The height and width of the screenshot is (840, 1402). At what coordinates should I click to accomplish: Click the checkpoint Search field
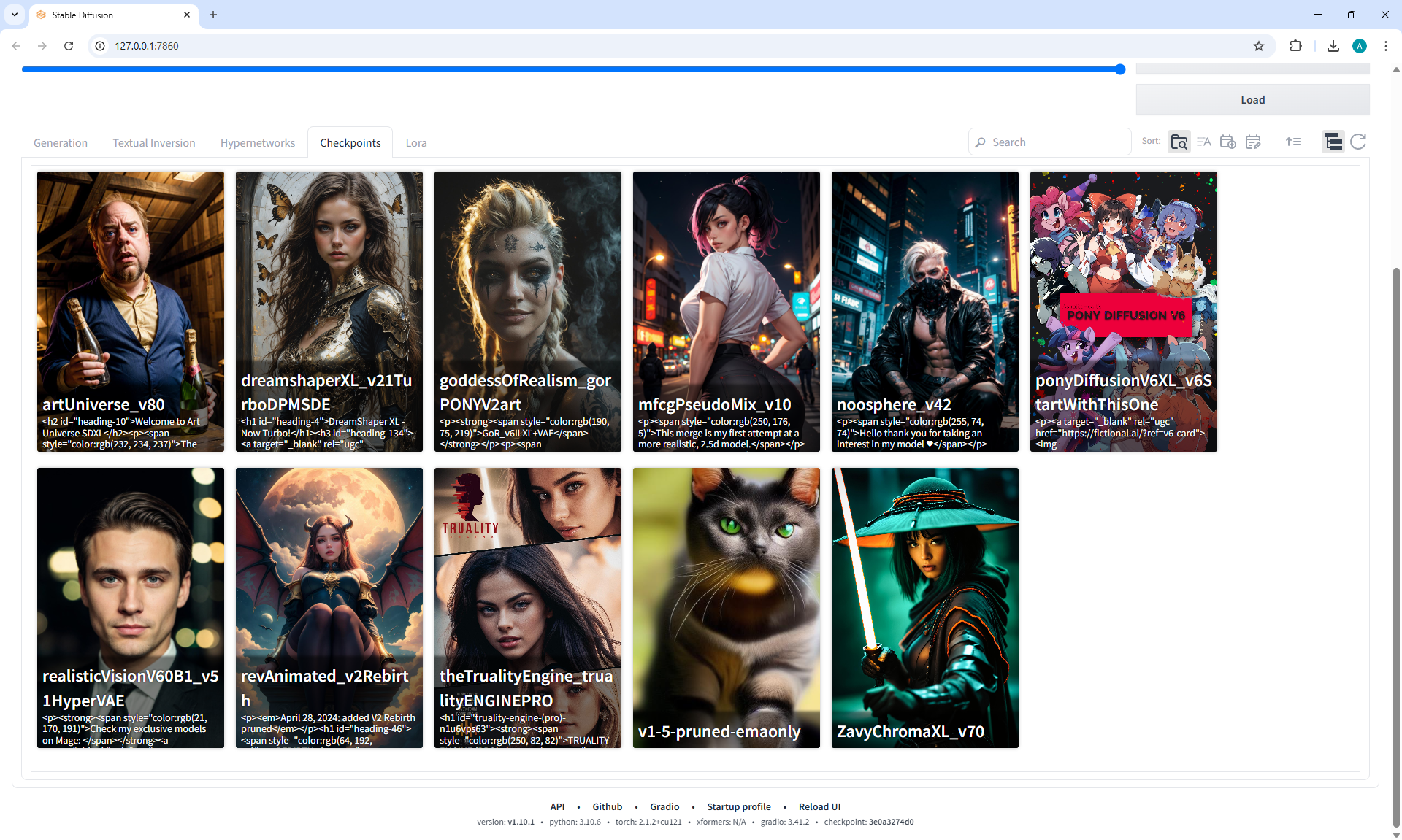(1055, 142)
